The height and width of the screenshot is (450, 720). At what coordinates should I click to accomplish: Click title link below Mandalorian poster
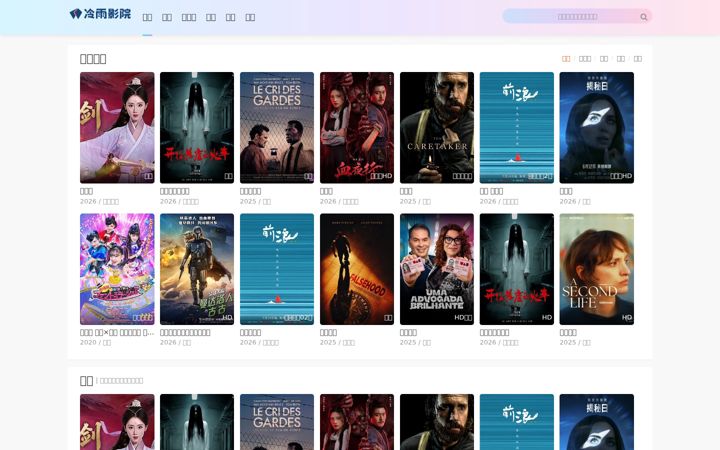[x=185, y=332]
